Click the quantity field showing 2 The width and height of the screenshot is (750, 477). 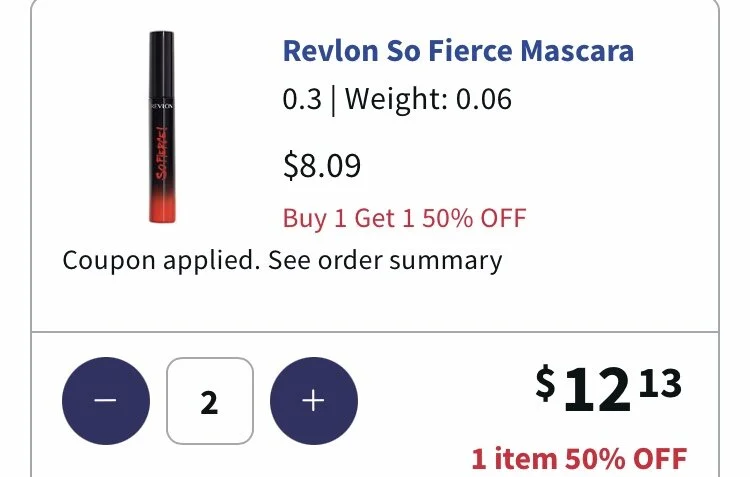coord(210,401)
